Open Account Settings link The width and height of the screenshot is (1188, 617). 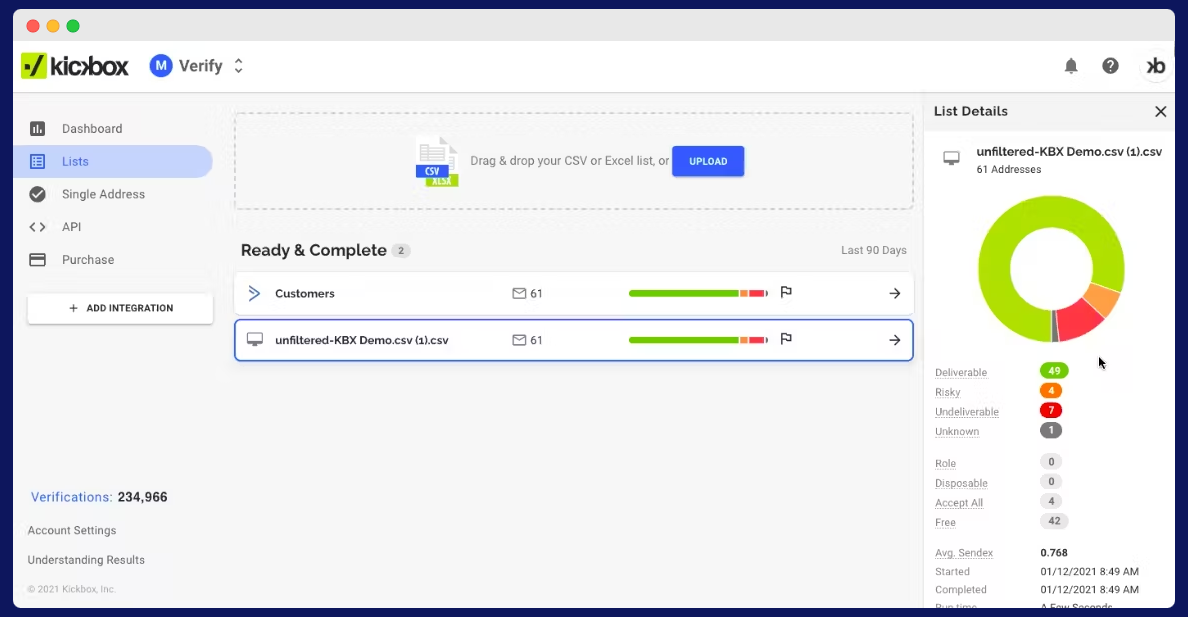(72, 531)
